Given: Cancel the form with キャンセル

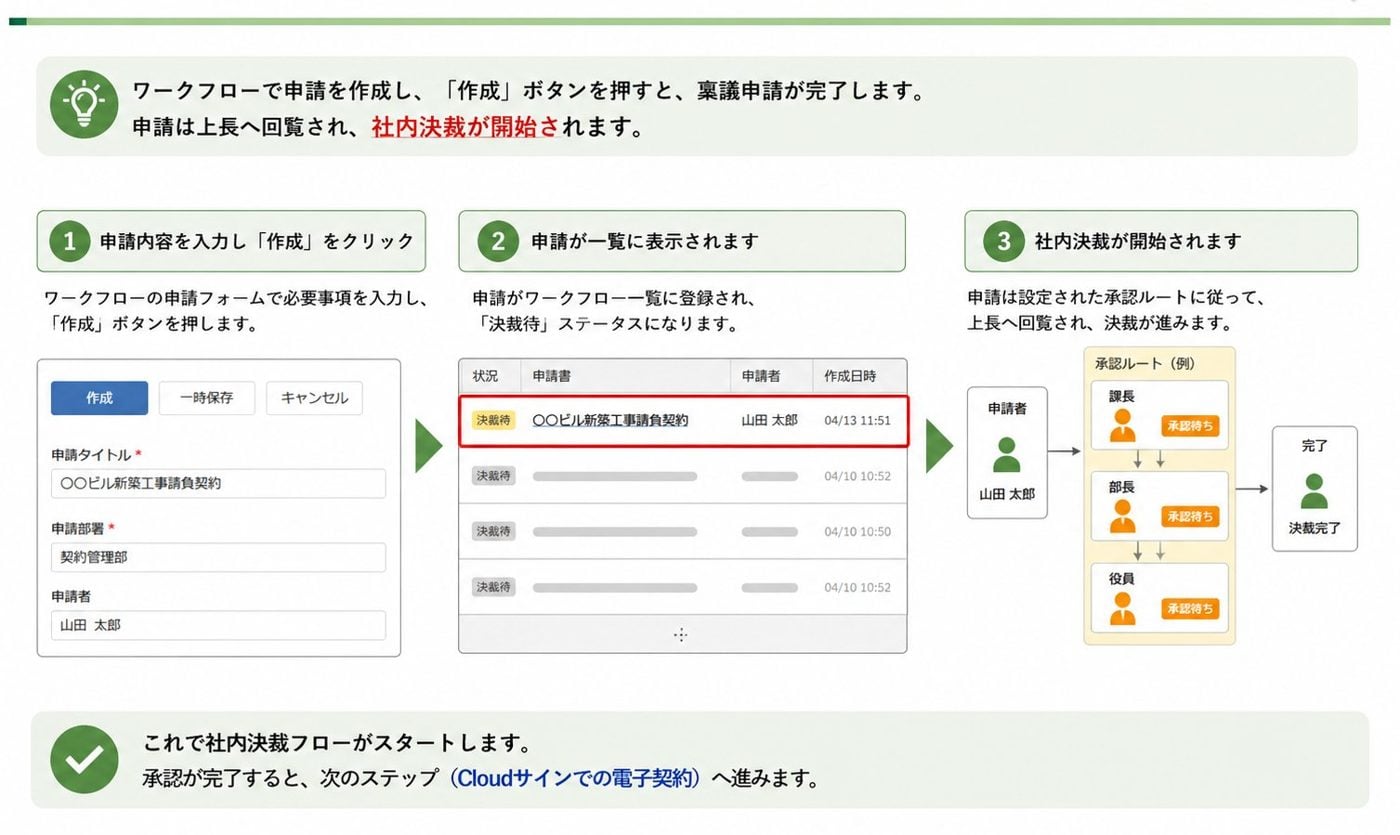Looking at the screenshot, I should pos(314,398).
